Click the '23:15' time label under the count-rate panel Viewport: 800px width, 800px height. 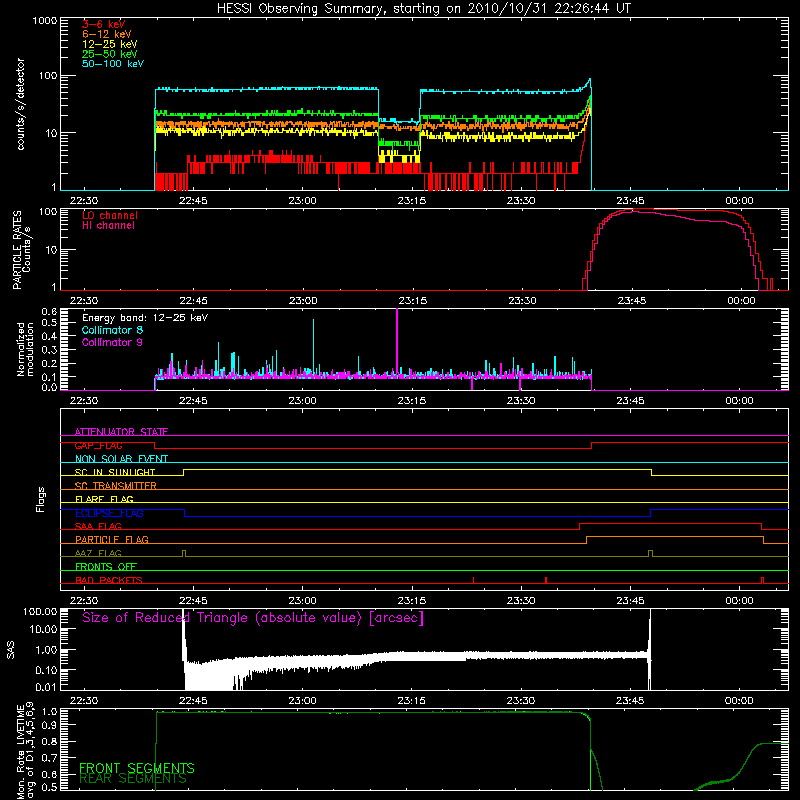[x=412, y=201]
